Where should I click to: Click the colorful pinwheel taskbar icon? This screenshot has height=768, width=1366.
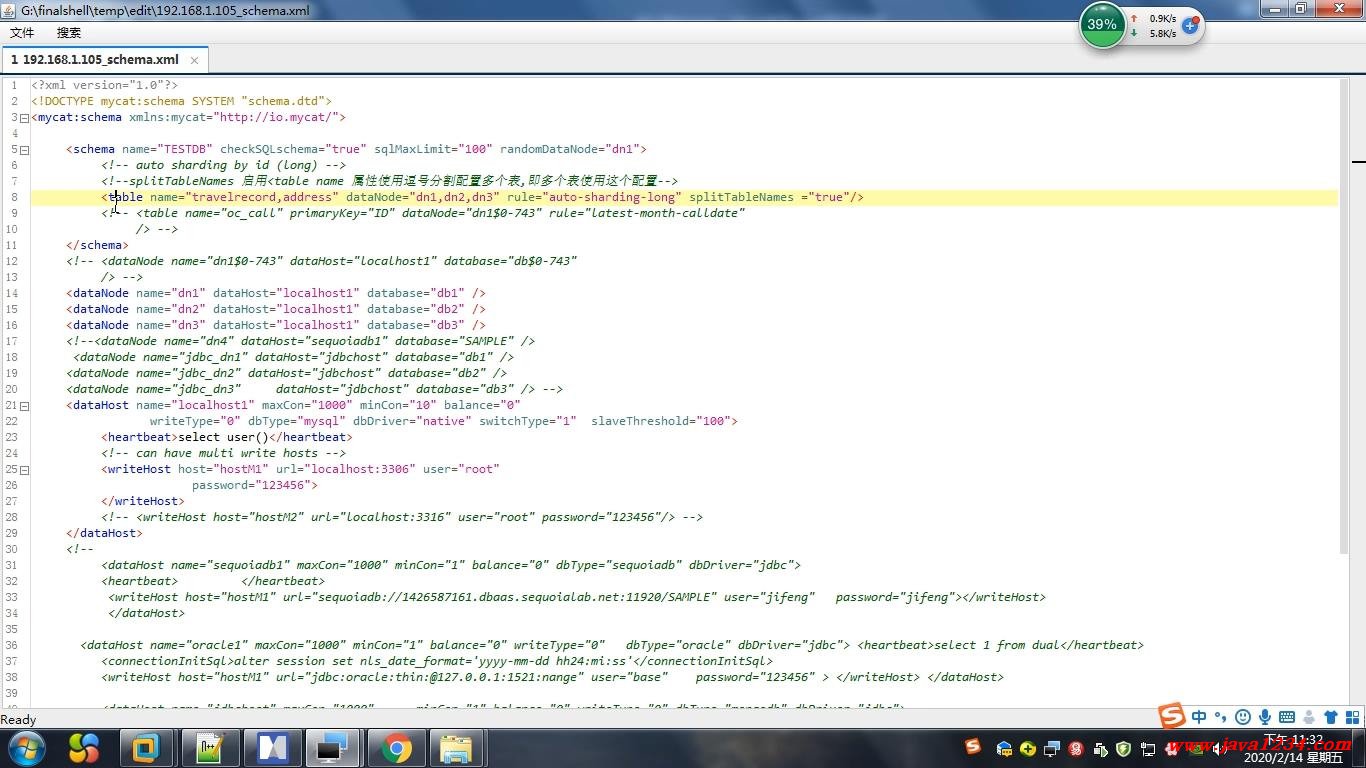tap(84, 748)
